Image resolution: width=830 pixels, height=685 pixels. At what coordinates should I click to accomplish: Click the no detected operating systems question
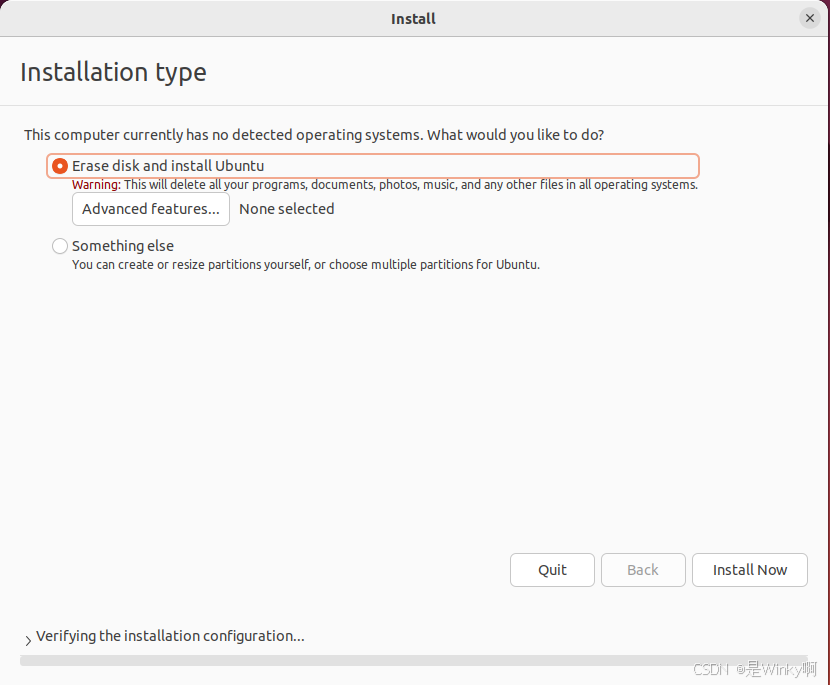[x=314, y=135]
